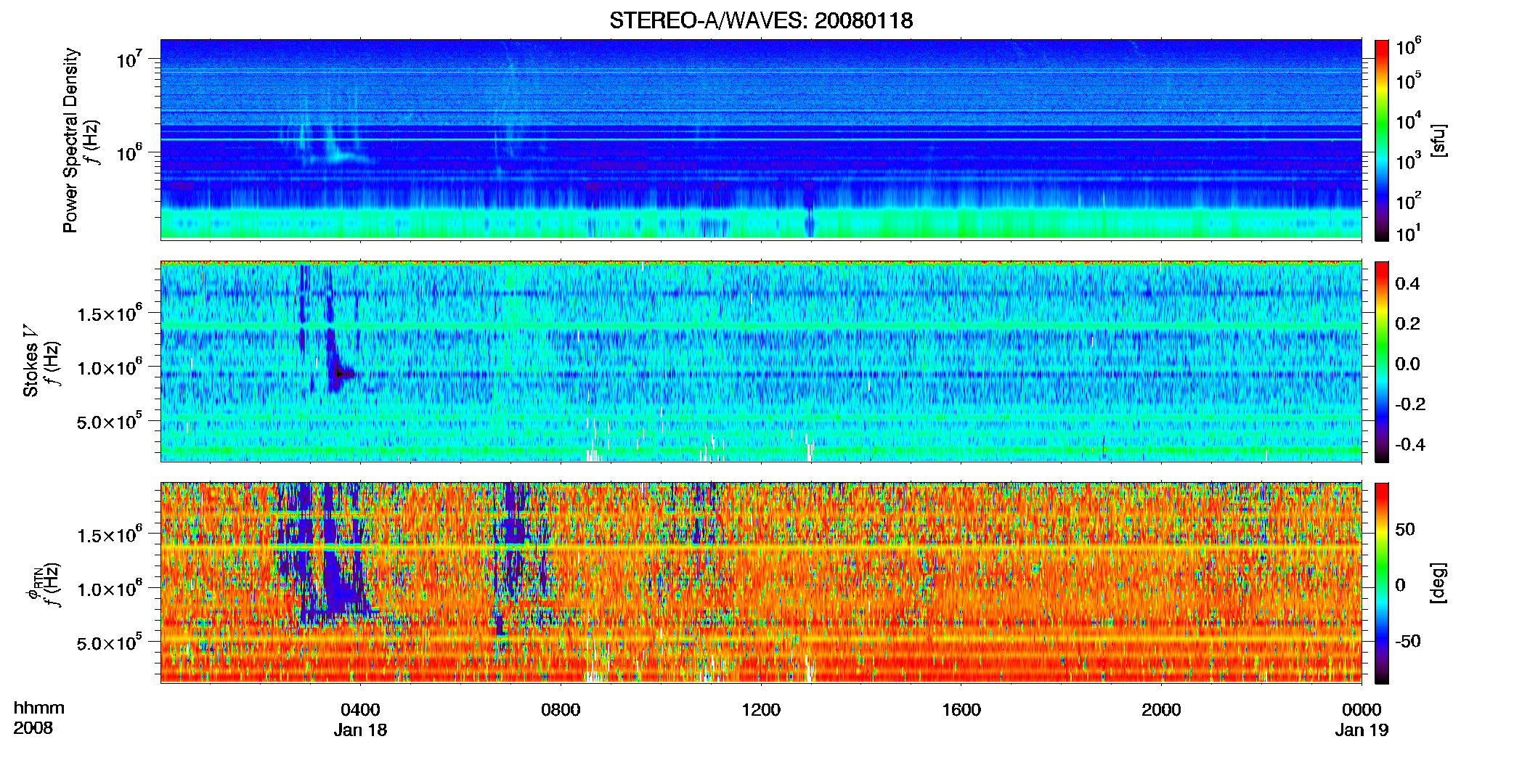Click the 50 value on the degrees color bar

tap(1405, 529)
